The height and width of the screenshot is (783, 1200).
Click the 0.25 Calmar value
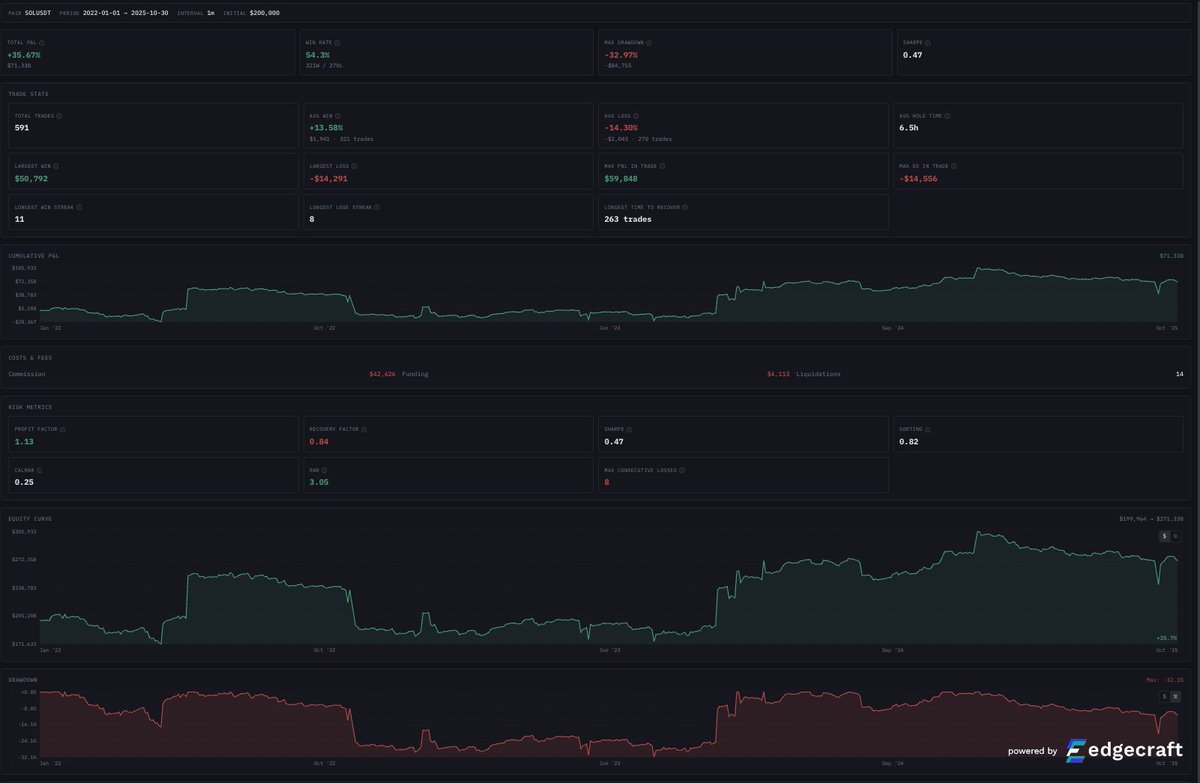(24, 482)
